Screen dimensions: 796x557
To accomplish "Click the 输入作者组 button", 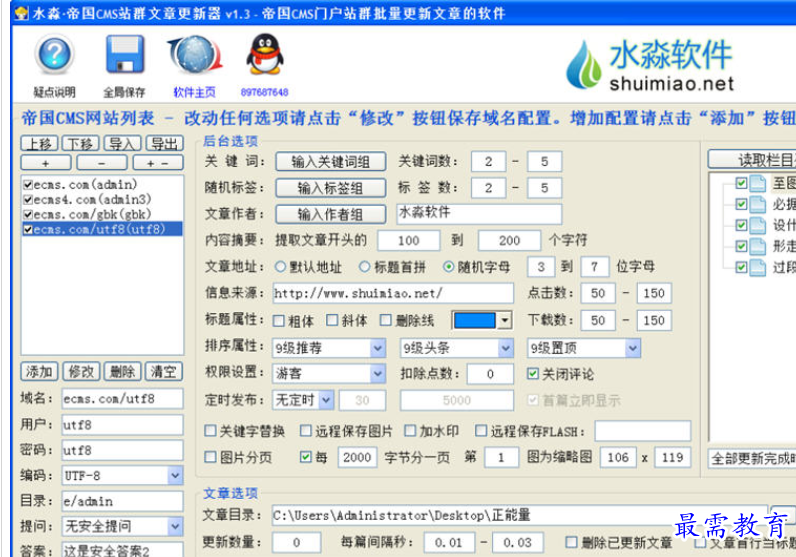I will [x=330, y=214].
